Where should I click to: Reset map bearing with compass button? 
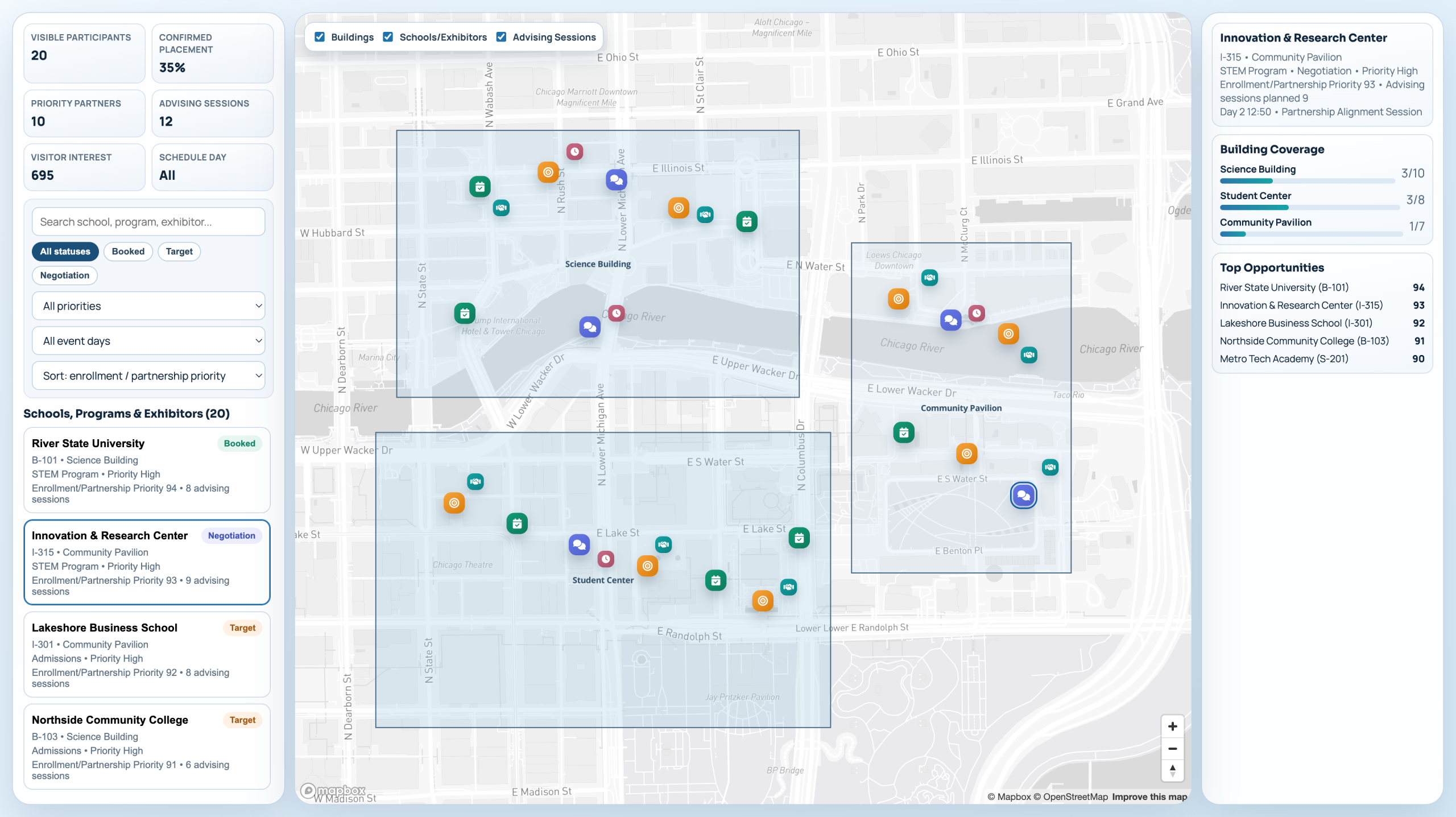point(1172,770)
